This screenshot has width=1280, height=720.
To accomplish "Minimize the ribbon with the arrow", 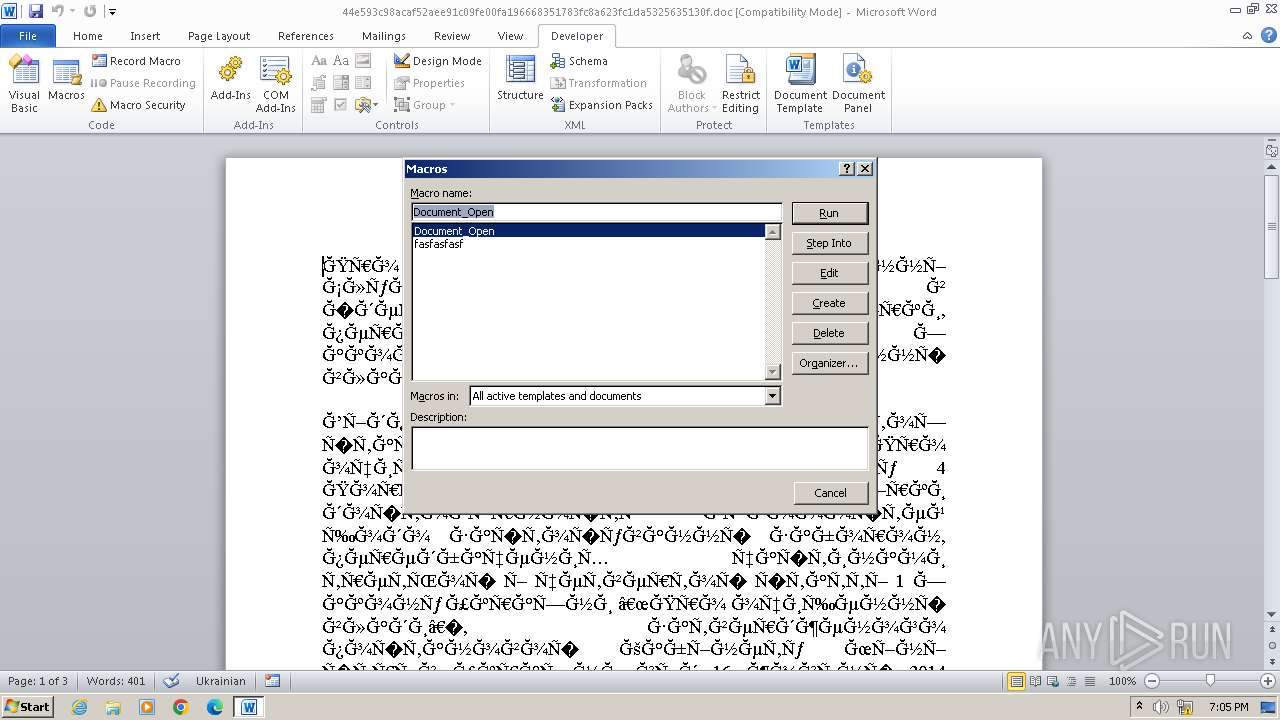I will 1248,35.
